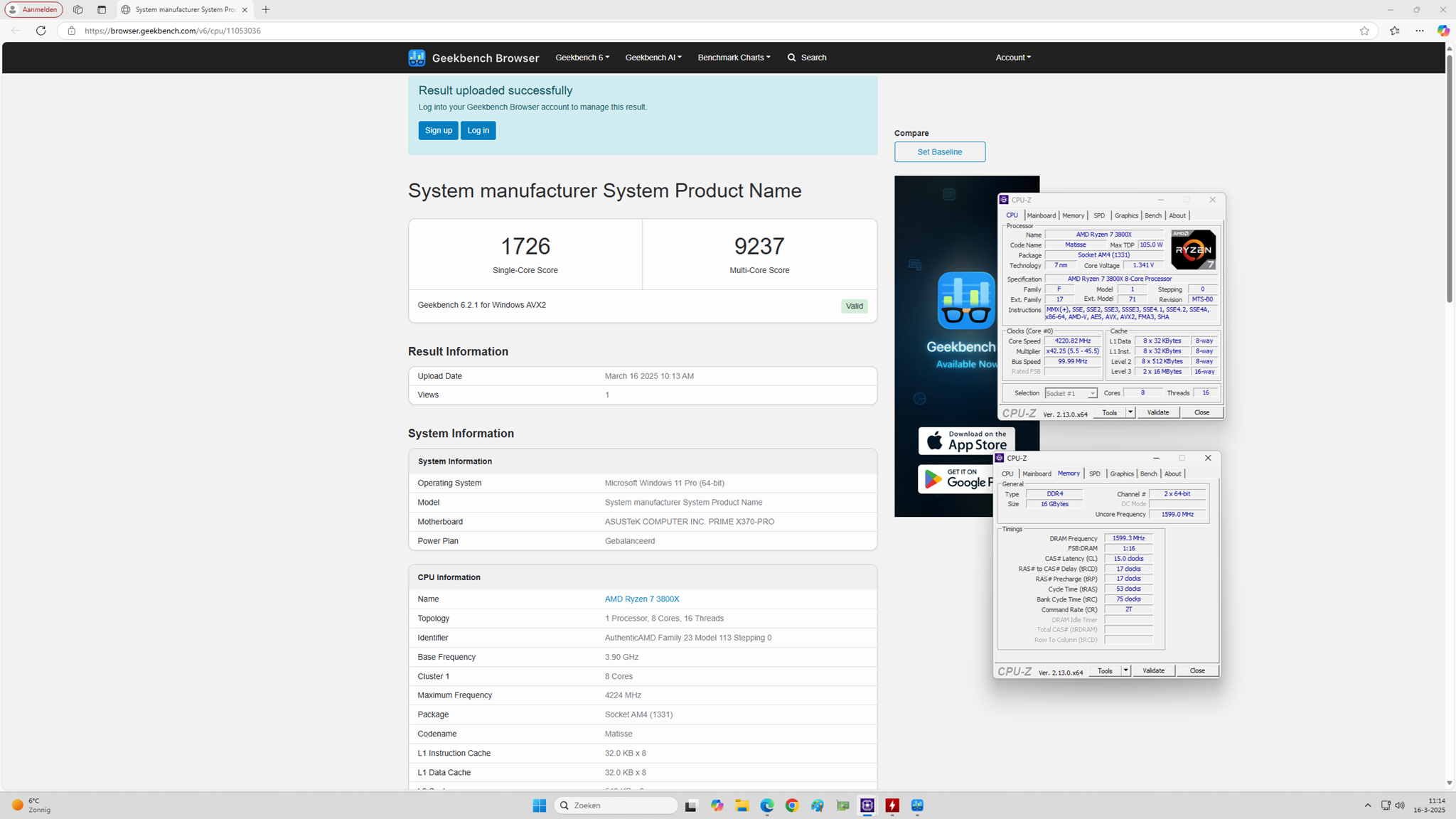Viewport: 1456px width, 819px height.
Task: Open a new tab with plus
Action: [x=266, y=10]
